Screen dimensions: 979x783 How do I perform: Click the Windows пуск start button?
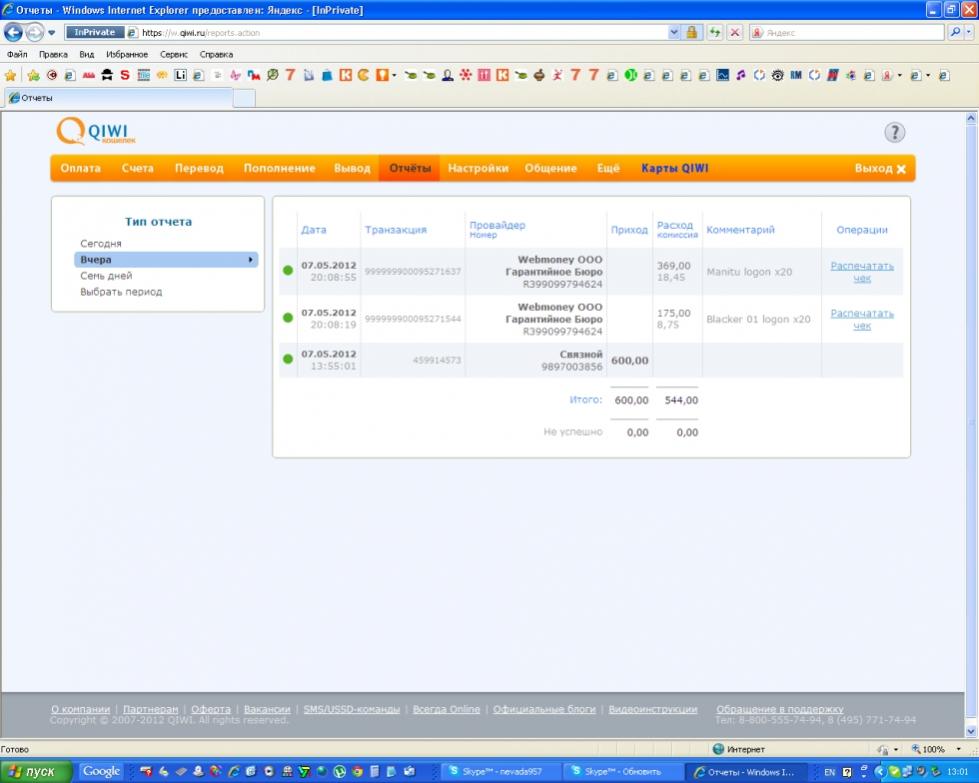[x=36, y=772]
